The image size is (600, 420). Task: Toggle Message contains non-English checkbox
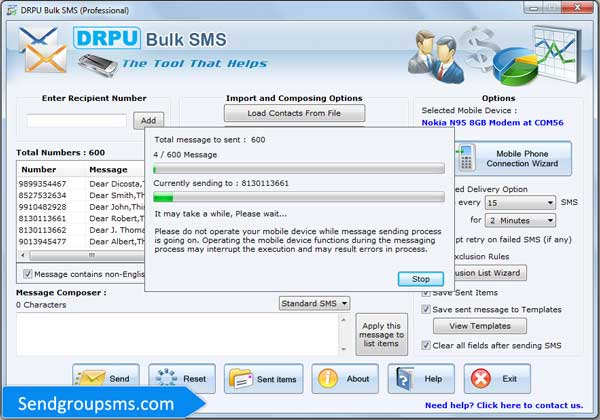click(28, 274)
